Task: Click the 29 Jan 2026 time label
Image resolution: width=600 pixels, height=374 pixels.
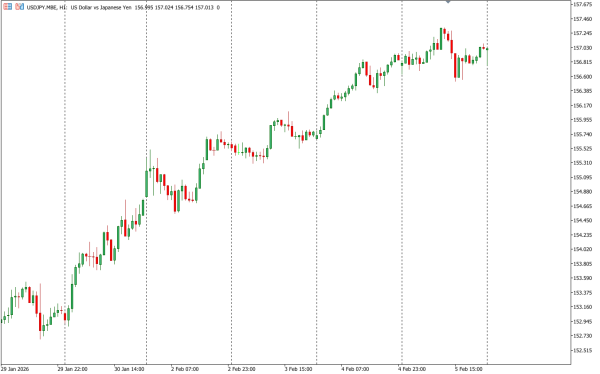Action: click(15, 369)
